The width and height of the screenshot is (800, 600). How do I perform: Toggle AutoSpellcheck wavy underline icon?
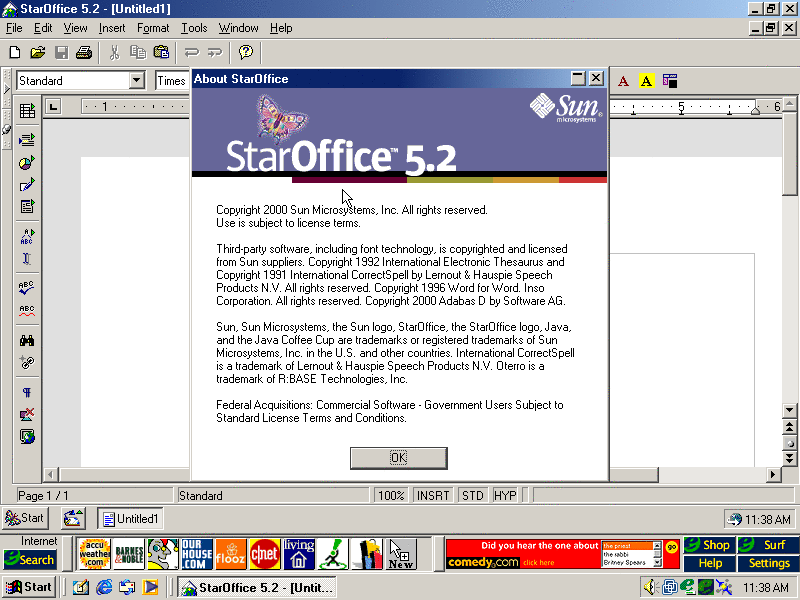tap(27, 311)
